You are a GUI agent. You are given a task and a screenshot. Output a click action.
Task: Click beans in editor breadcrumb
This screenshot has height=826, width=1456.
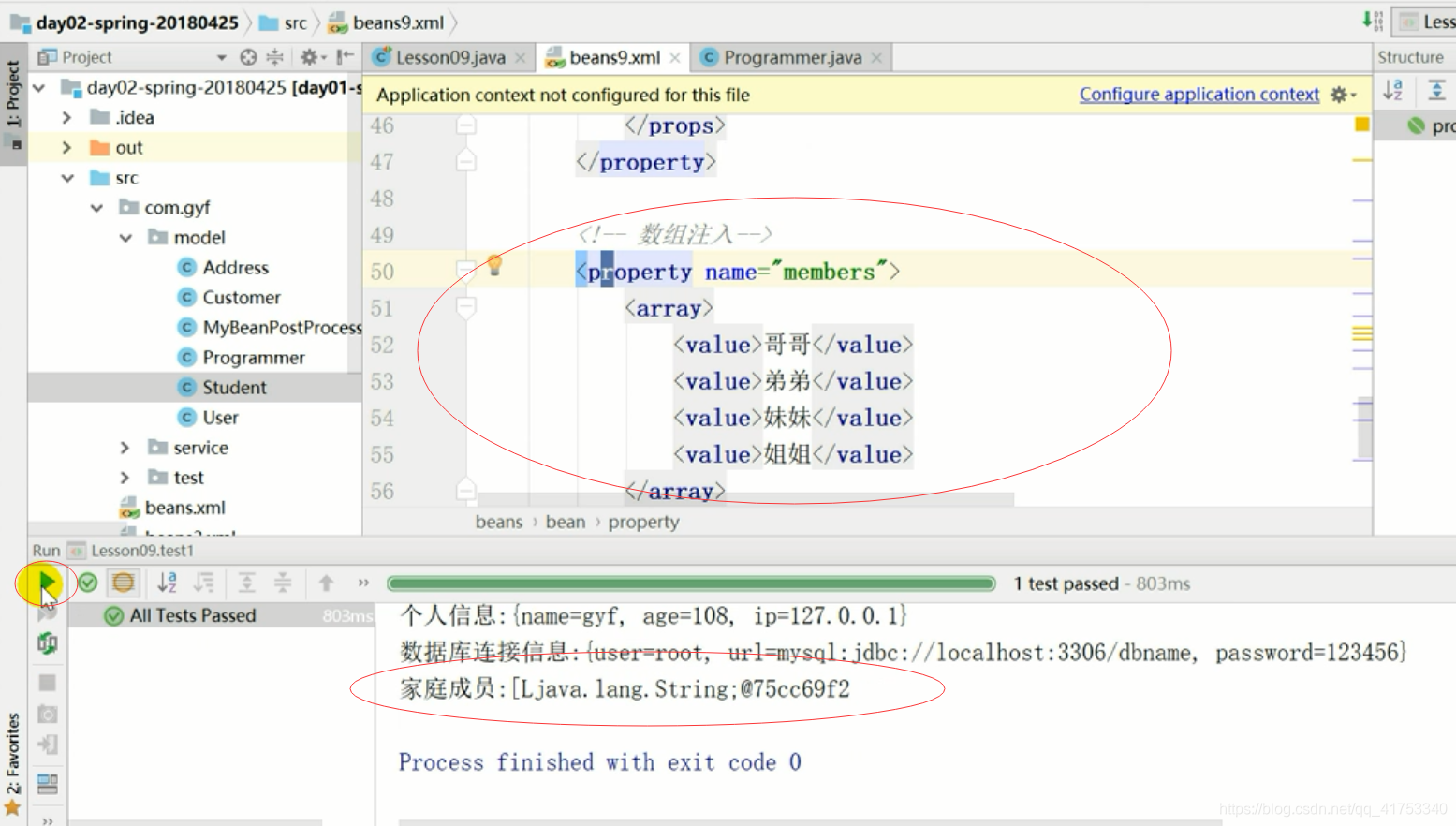tap(498, 522)
